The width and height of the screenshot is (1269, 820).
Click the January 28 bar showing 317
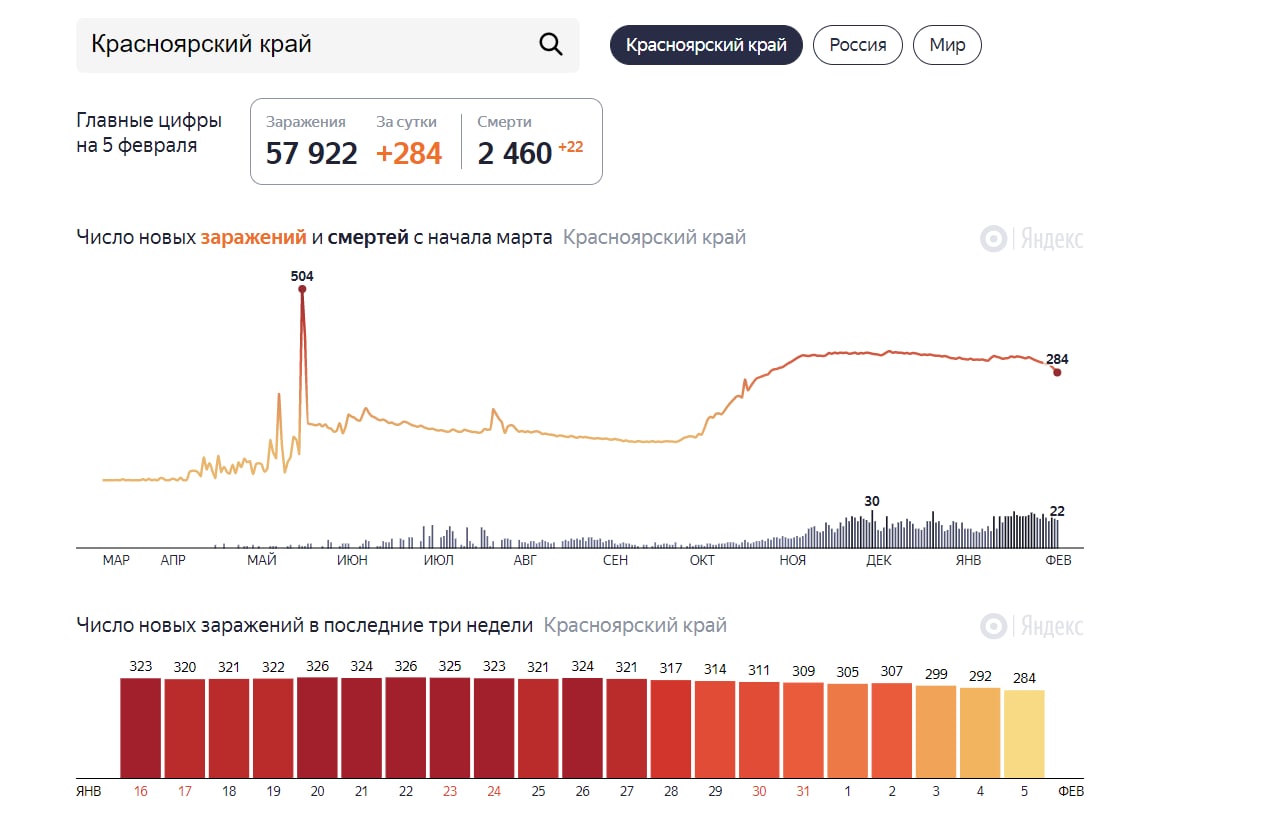[671, 729]
